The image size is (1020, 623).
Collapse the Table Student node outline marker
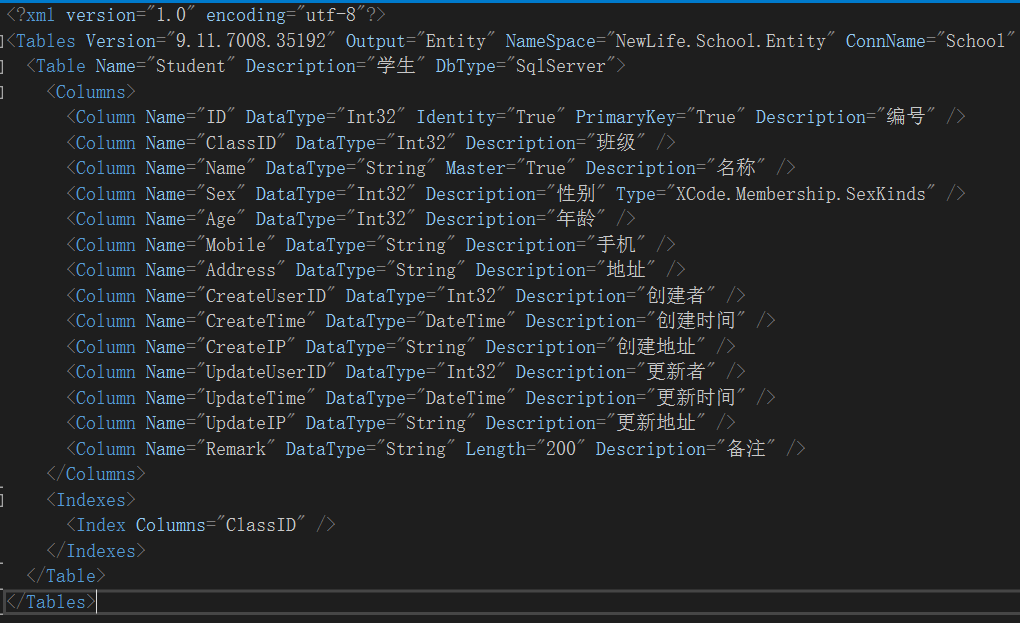tap(3, 66)
